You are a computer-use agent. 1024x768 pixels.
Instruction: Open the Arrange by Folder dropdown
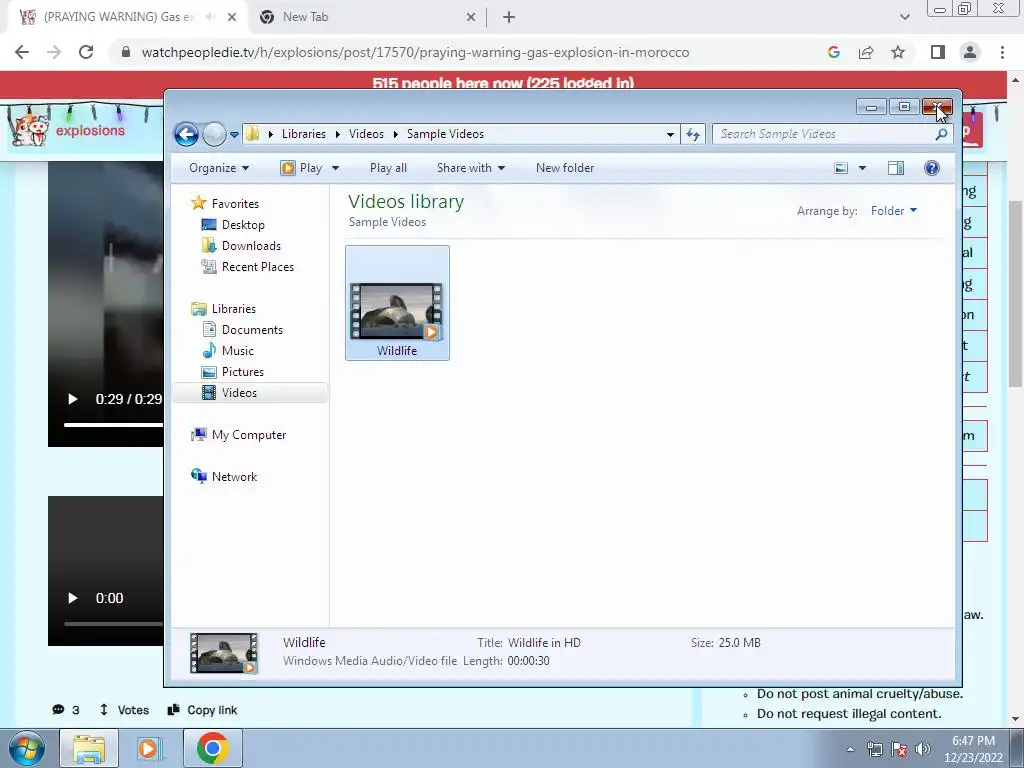click(x=894, y=211)
